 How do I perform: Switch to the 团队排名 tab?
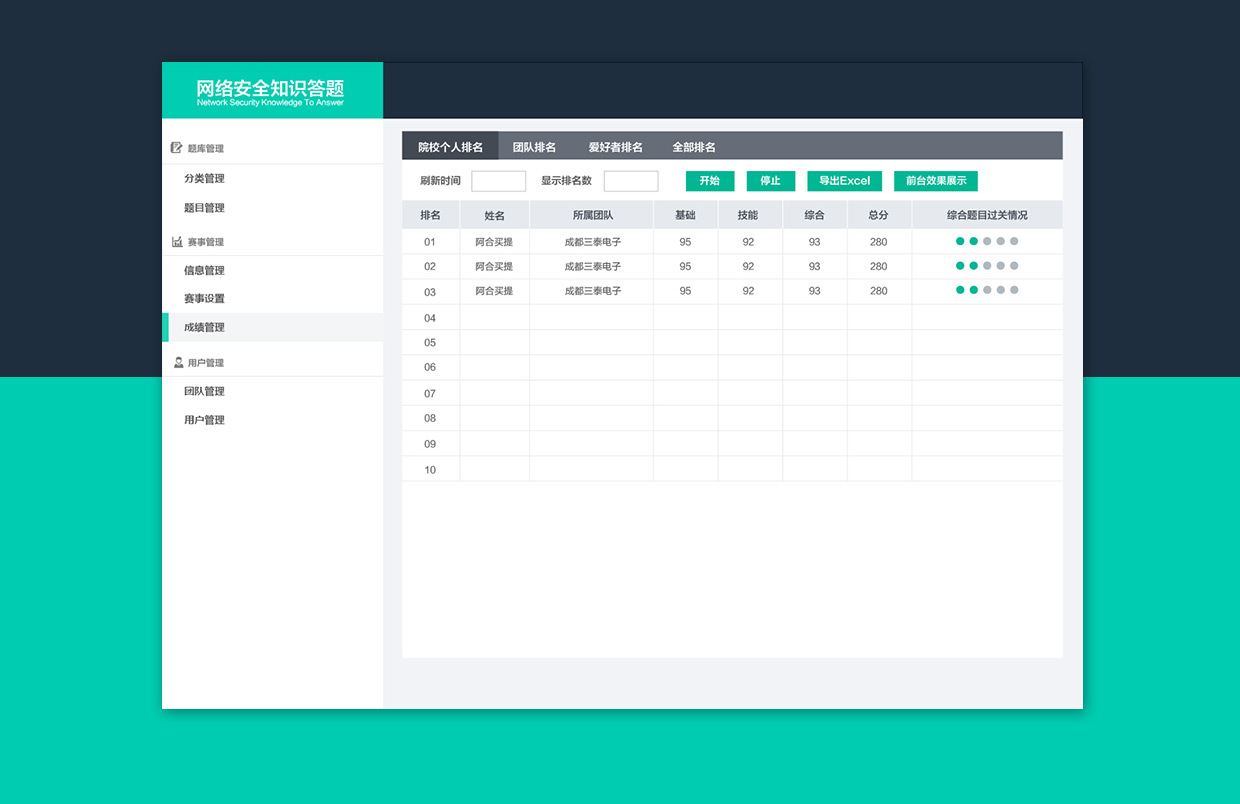point(534,147)
